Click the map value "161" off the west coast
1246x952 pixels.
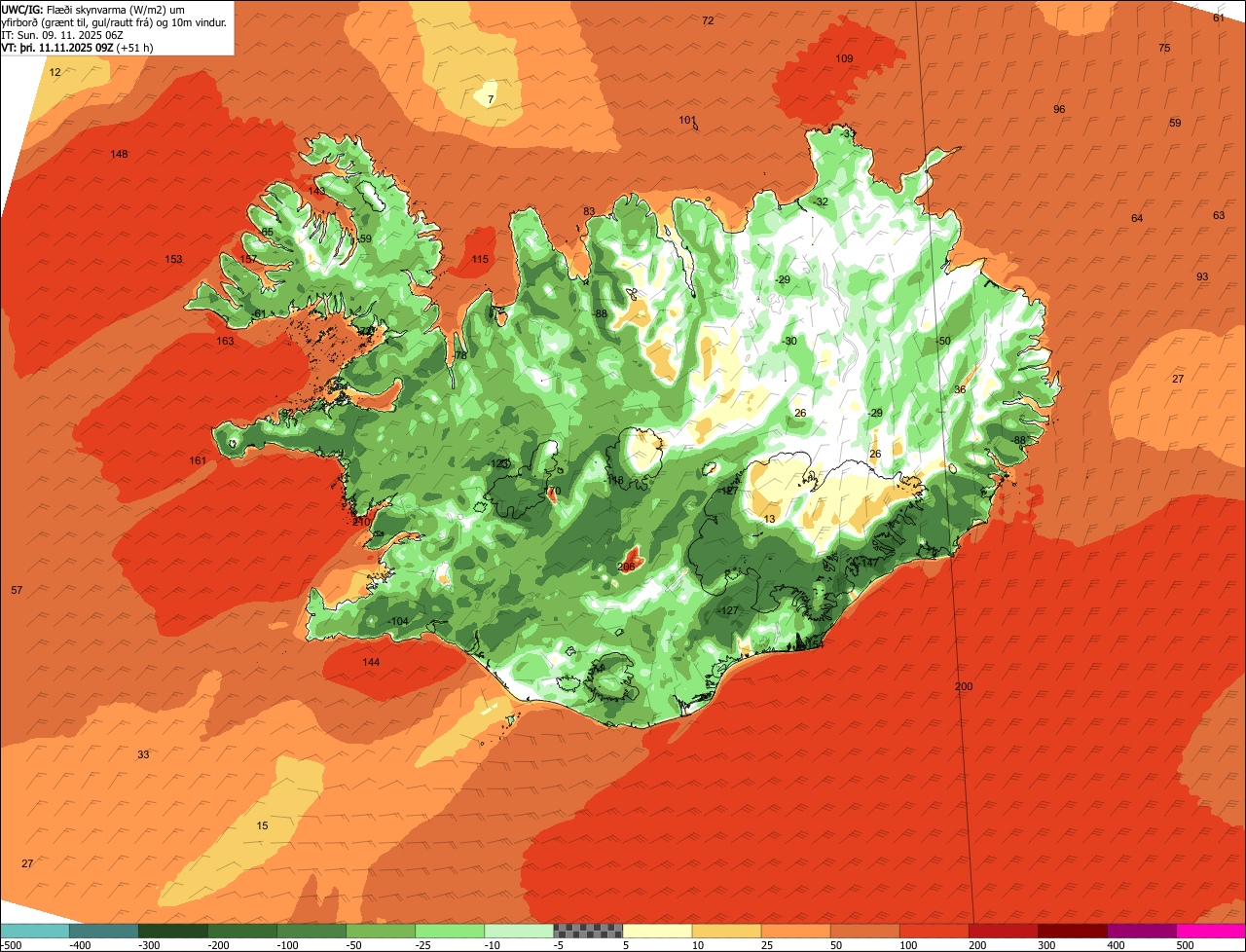coord(198,460)
